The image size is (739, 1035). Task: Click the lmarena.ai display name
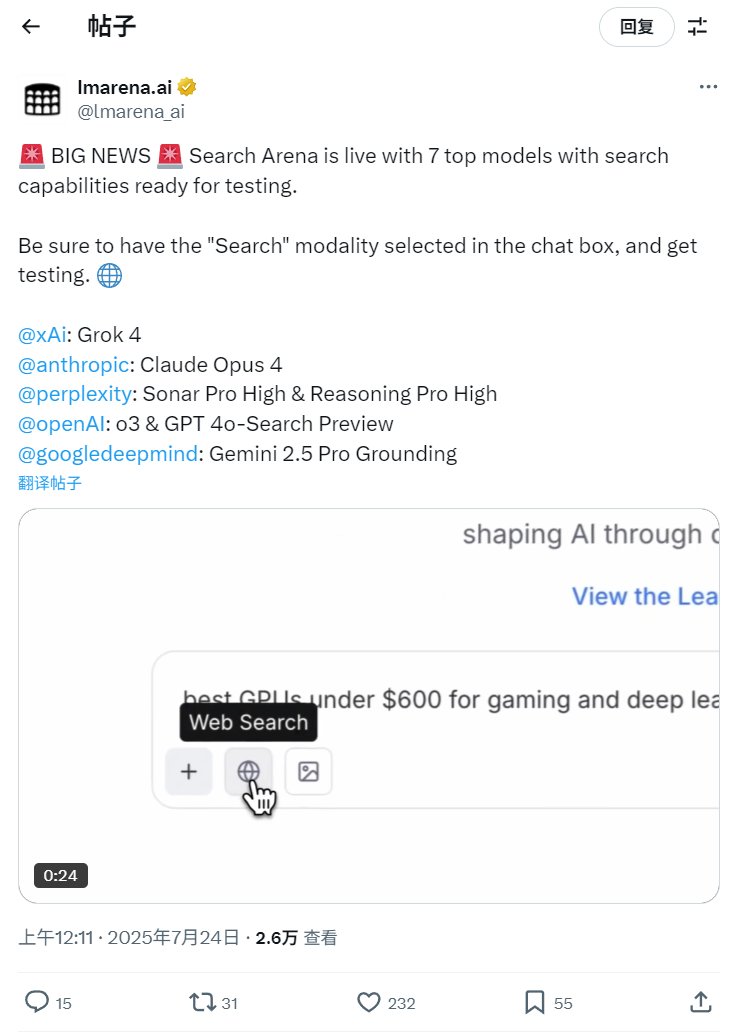pyautogui.click(x=125, y=87)
